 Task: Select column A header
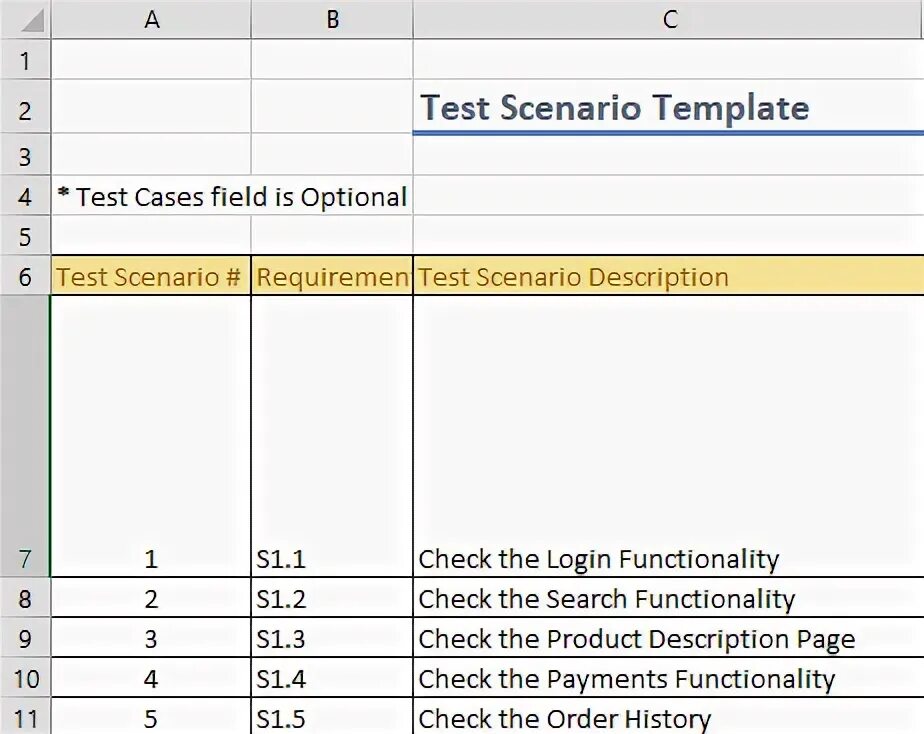pos(151,19)
